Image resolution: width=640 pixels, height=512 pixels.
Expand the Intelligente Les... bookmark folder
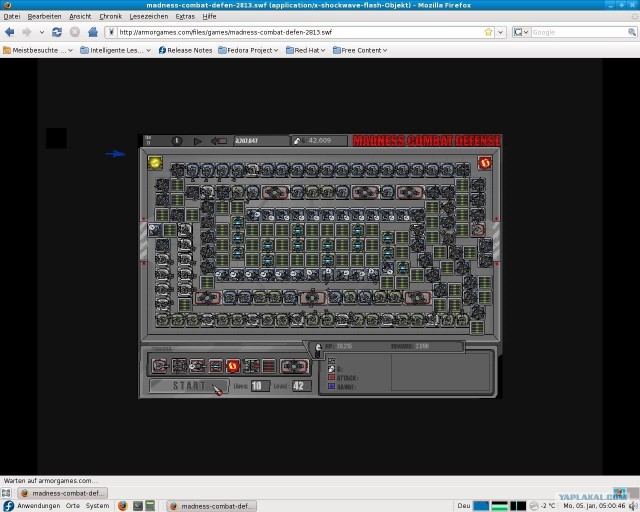116,50
